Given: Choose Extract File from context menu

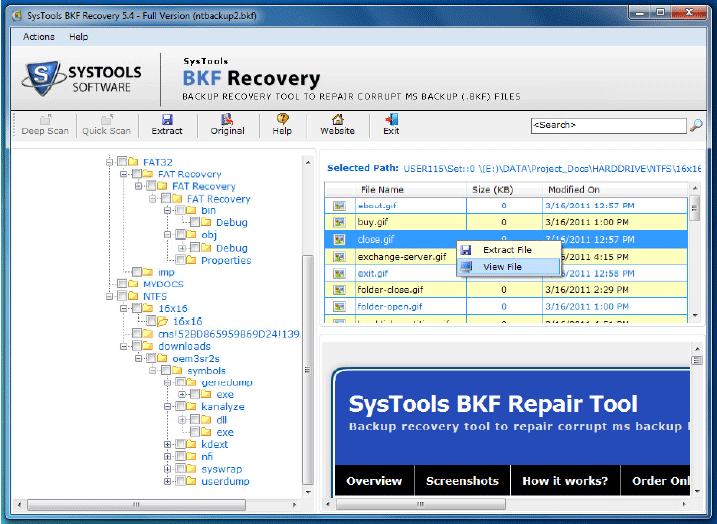Looking at the screenshot, I should (508, 250).
